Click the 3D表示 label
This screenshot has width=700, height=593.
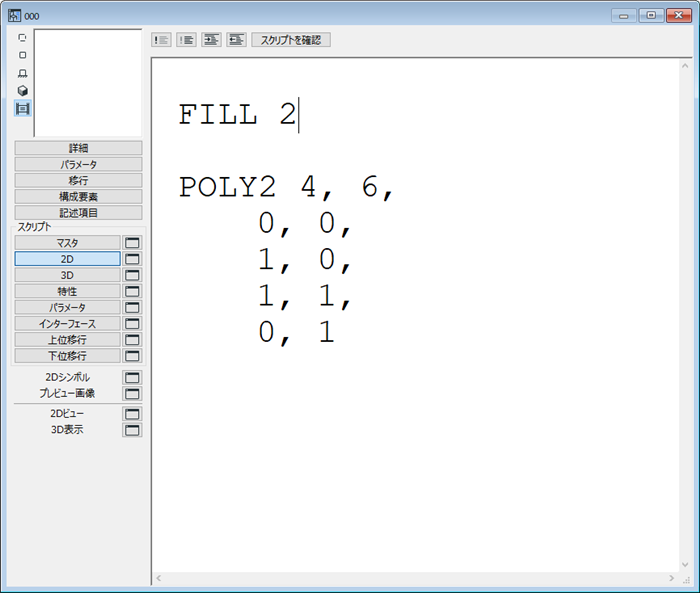click(67, 430)
